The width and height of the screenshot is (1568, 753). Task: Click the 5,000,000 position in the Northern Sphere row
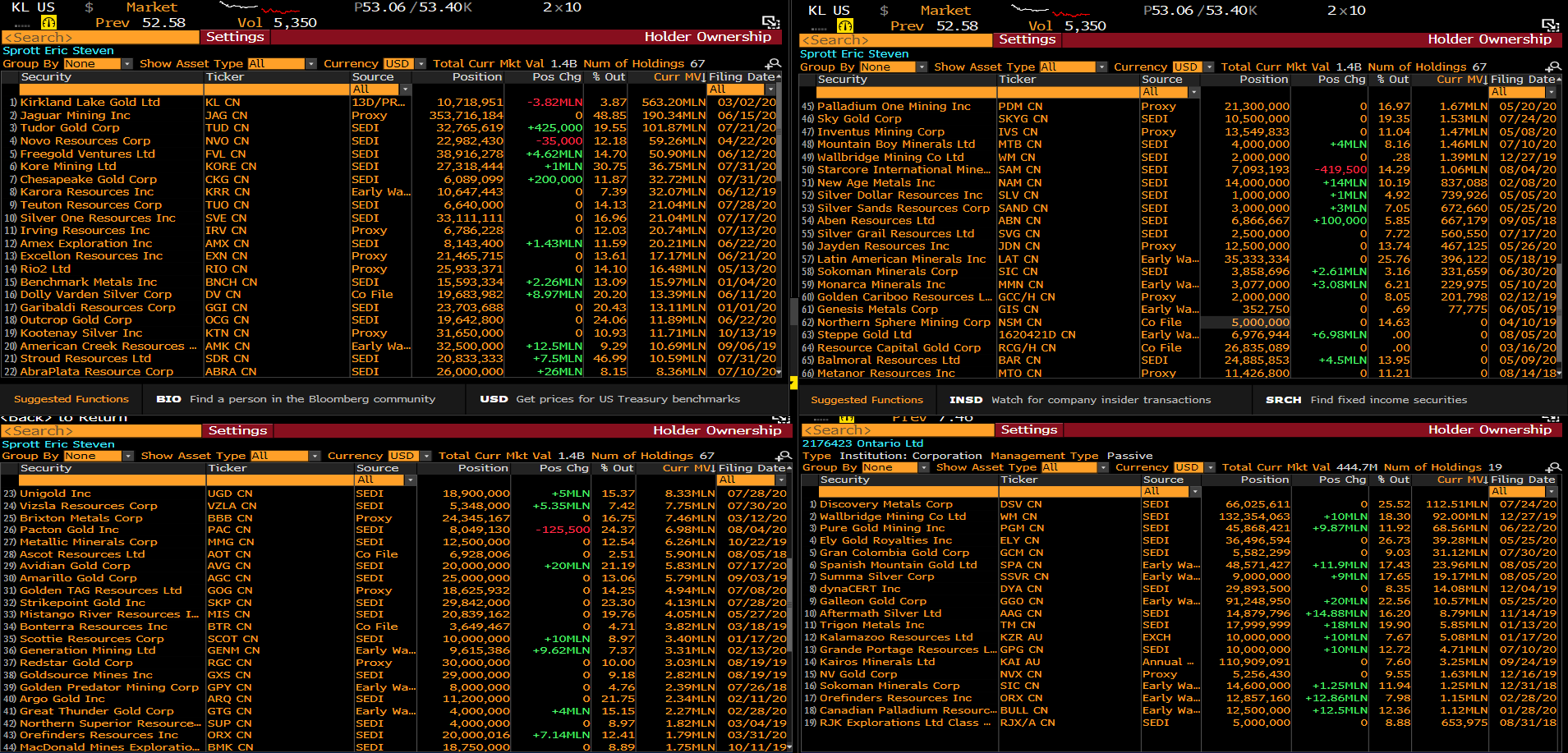[x=1260, y=323]
